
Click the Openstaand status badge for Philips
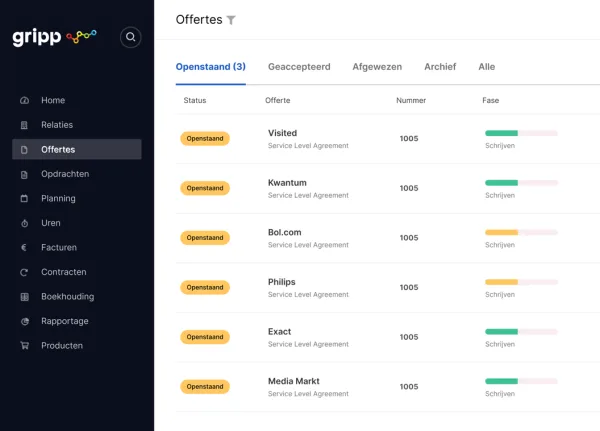(205, 287)
